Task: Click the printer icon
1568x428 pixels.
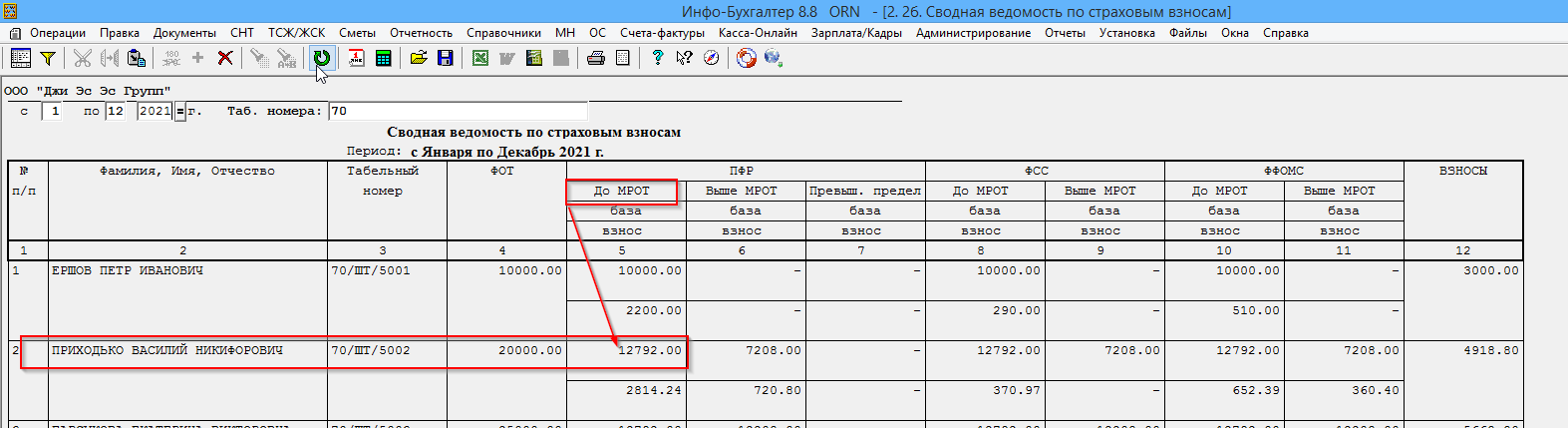Action: point(596,58)
